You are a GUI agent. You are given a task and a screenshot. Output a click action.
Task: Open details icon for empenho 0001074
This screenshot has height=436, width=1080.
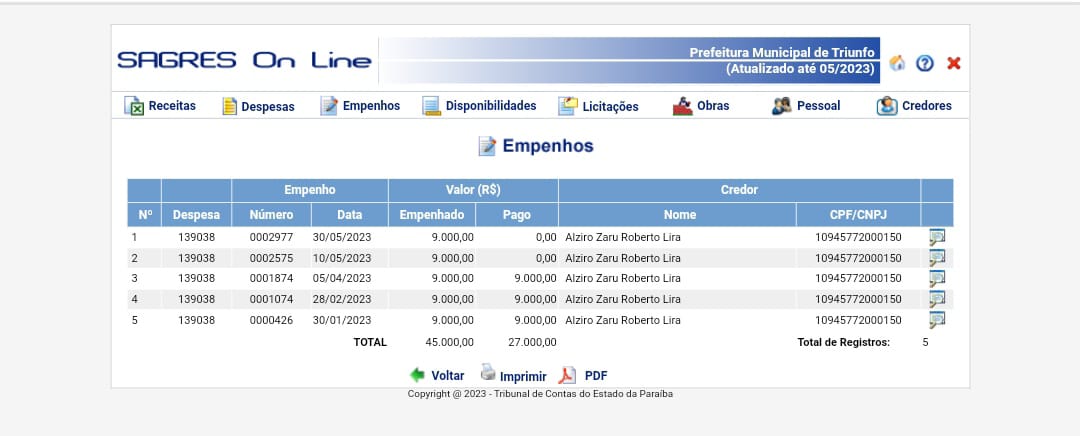pos(937,299)
